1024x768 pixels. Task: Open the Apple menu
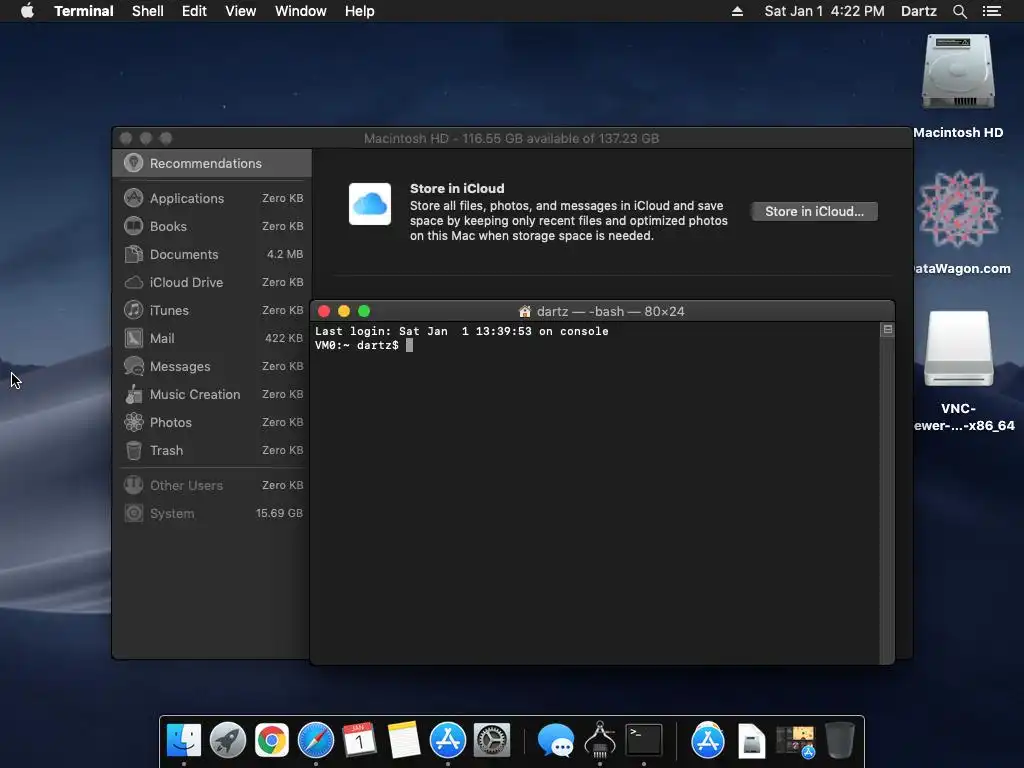(x=27, y=11)
